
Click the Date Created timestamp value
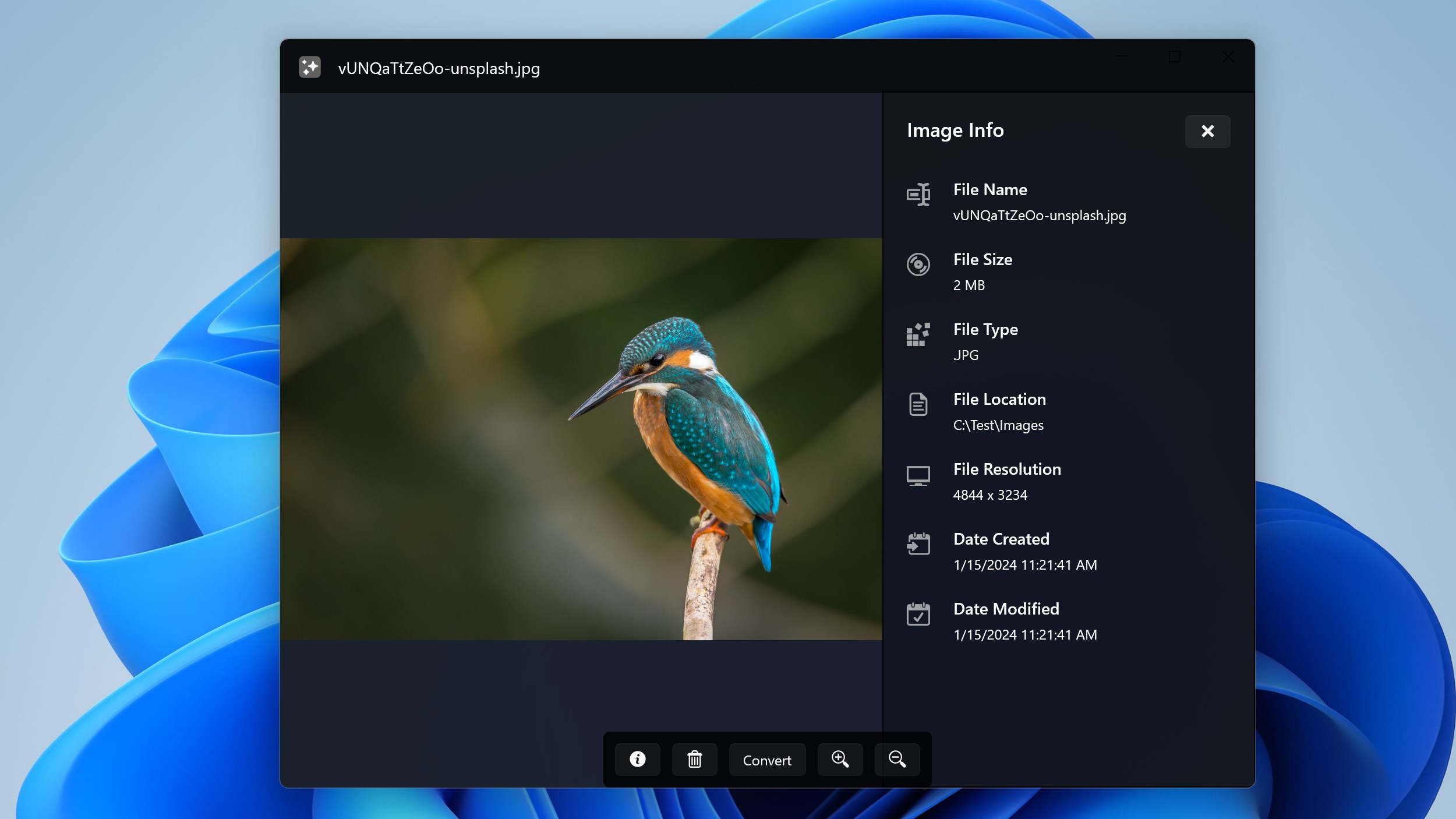point(1025,565)
